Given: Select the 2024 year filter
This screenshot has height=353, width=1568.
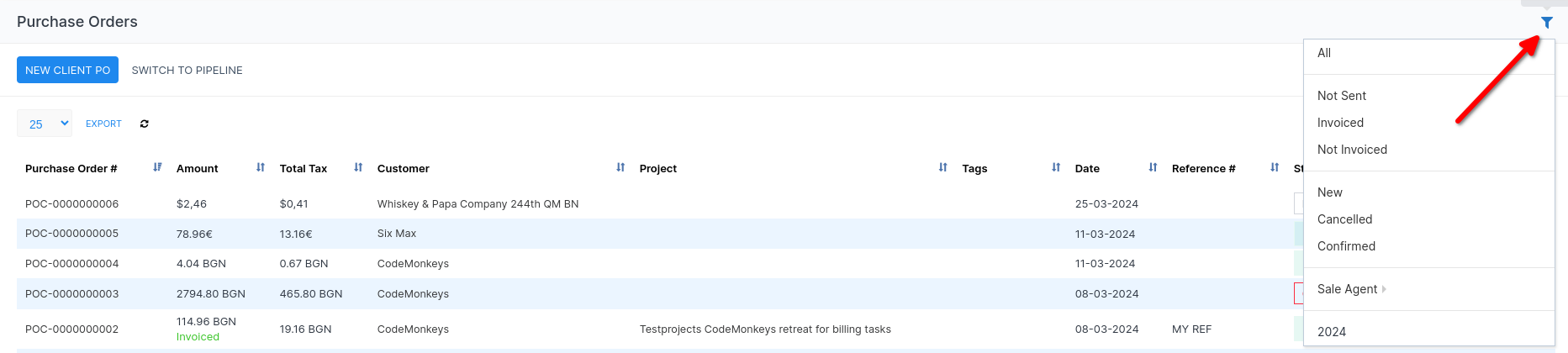Looking at the screenshot, I should pyautogui.click(x=1332, y=332).
